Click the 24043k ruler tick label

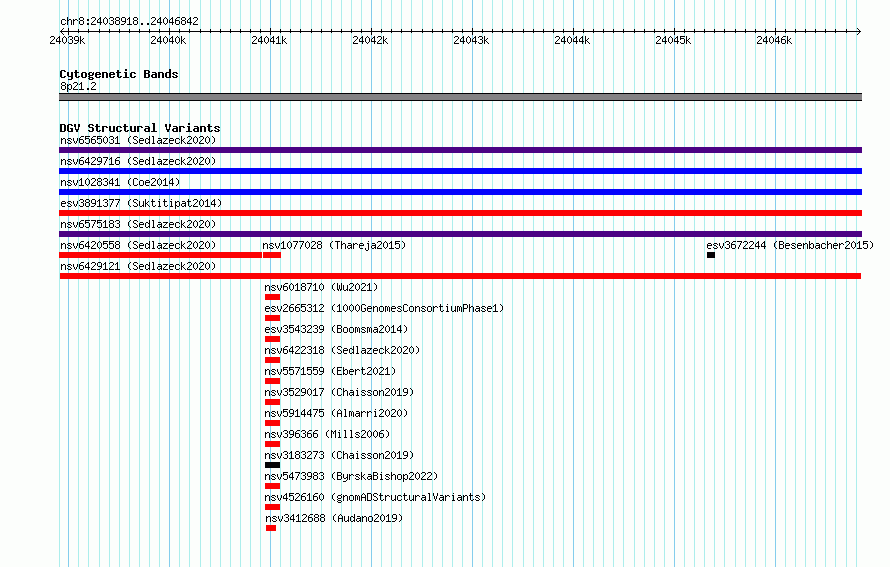(x=471, y=40)
